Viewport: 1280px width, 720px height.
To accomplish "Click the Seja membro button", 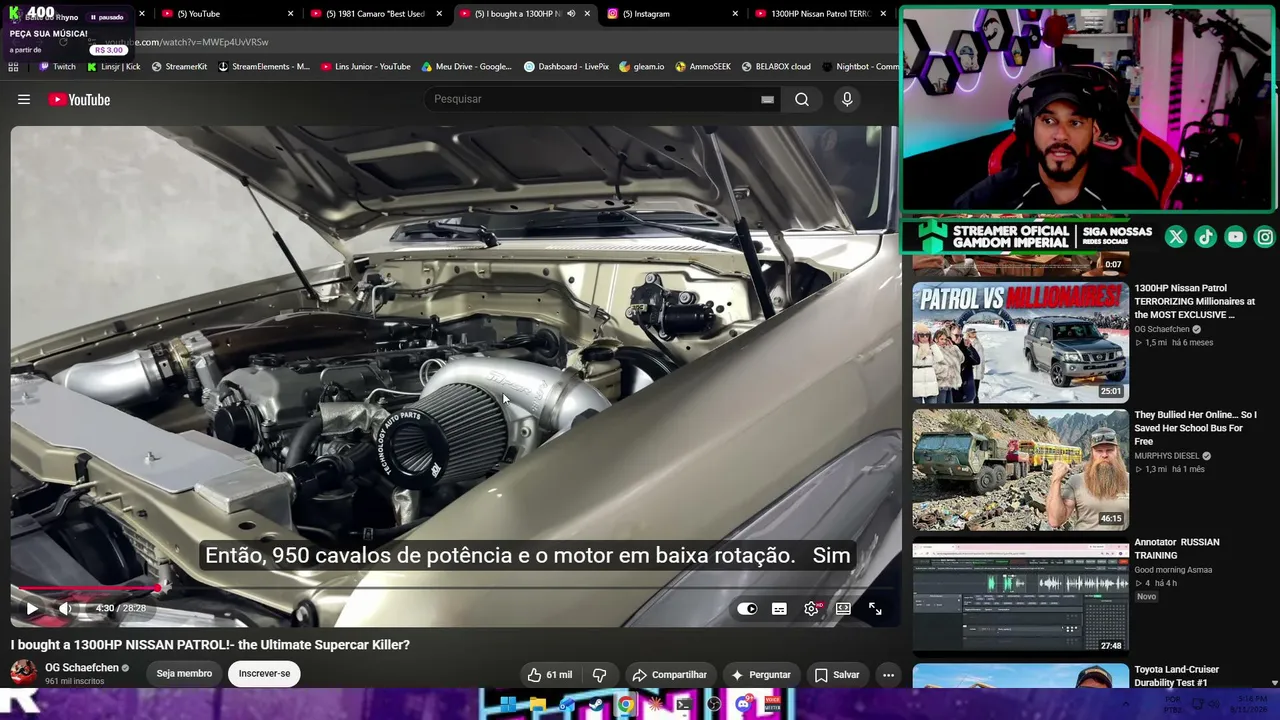I will pos(184,674).
